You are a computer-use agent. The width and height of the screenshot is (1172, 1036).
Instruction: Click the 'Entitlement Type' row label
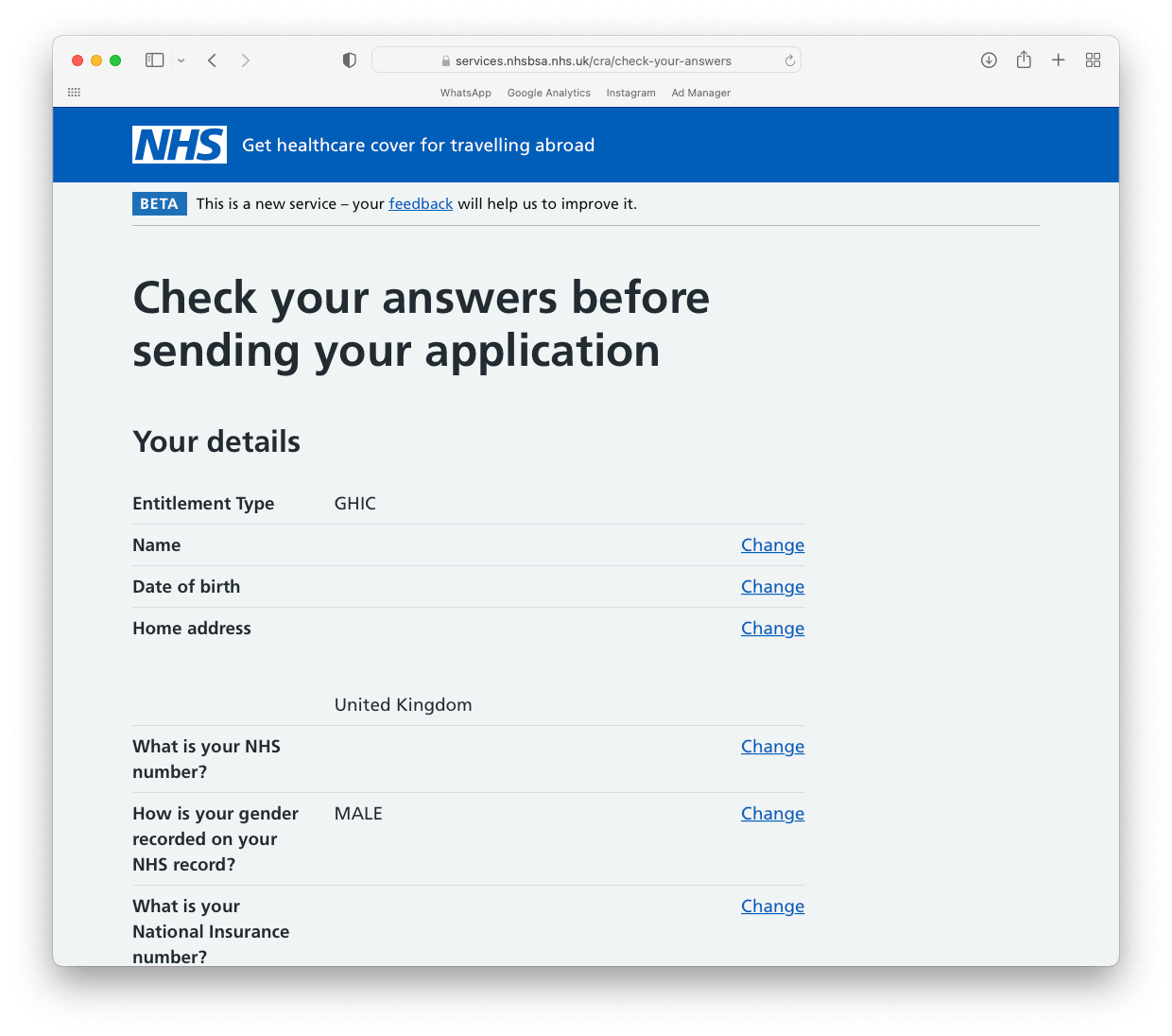203,504
